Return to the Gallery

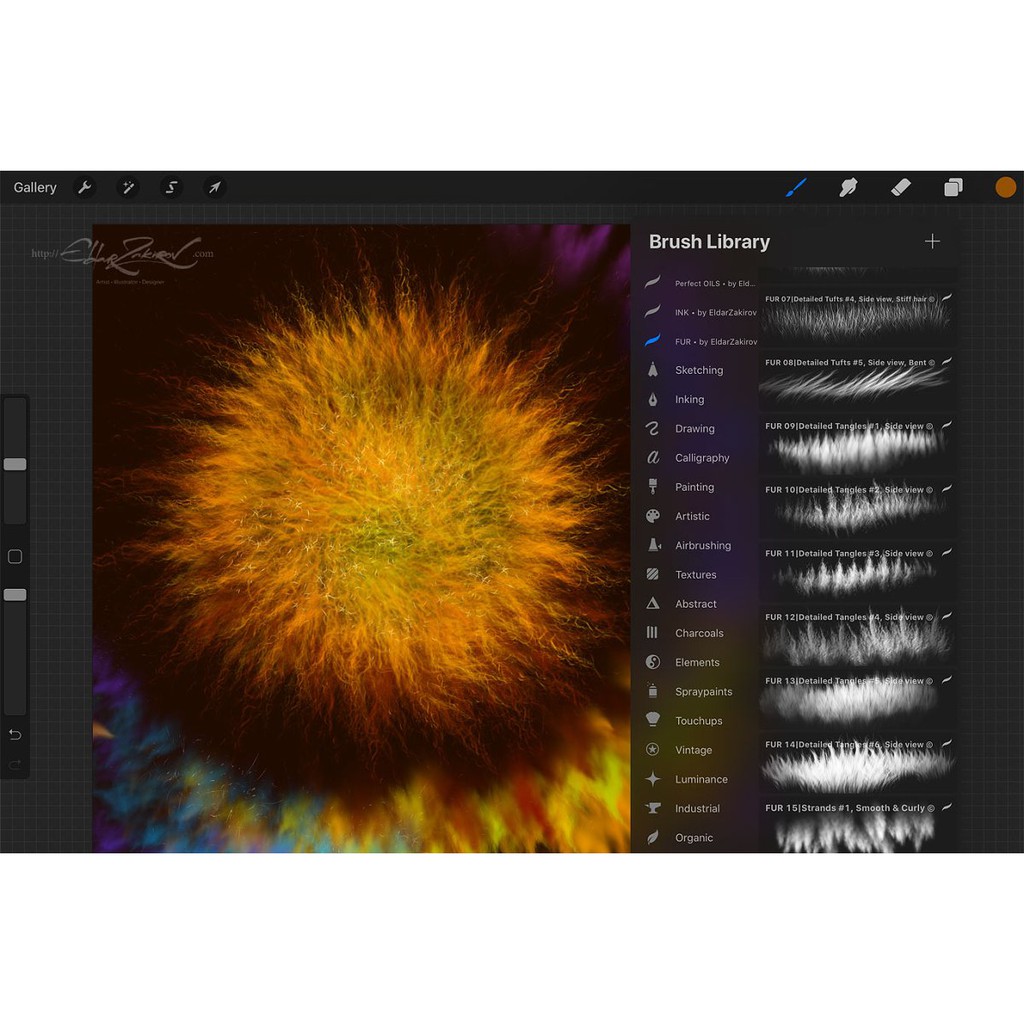(x=35, y=187)
